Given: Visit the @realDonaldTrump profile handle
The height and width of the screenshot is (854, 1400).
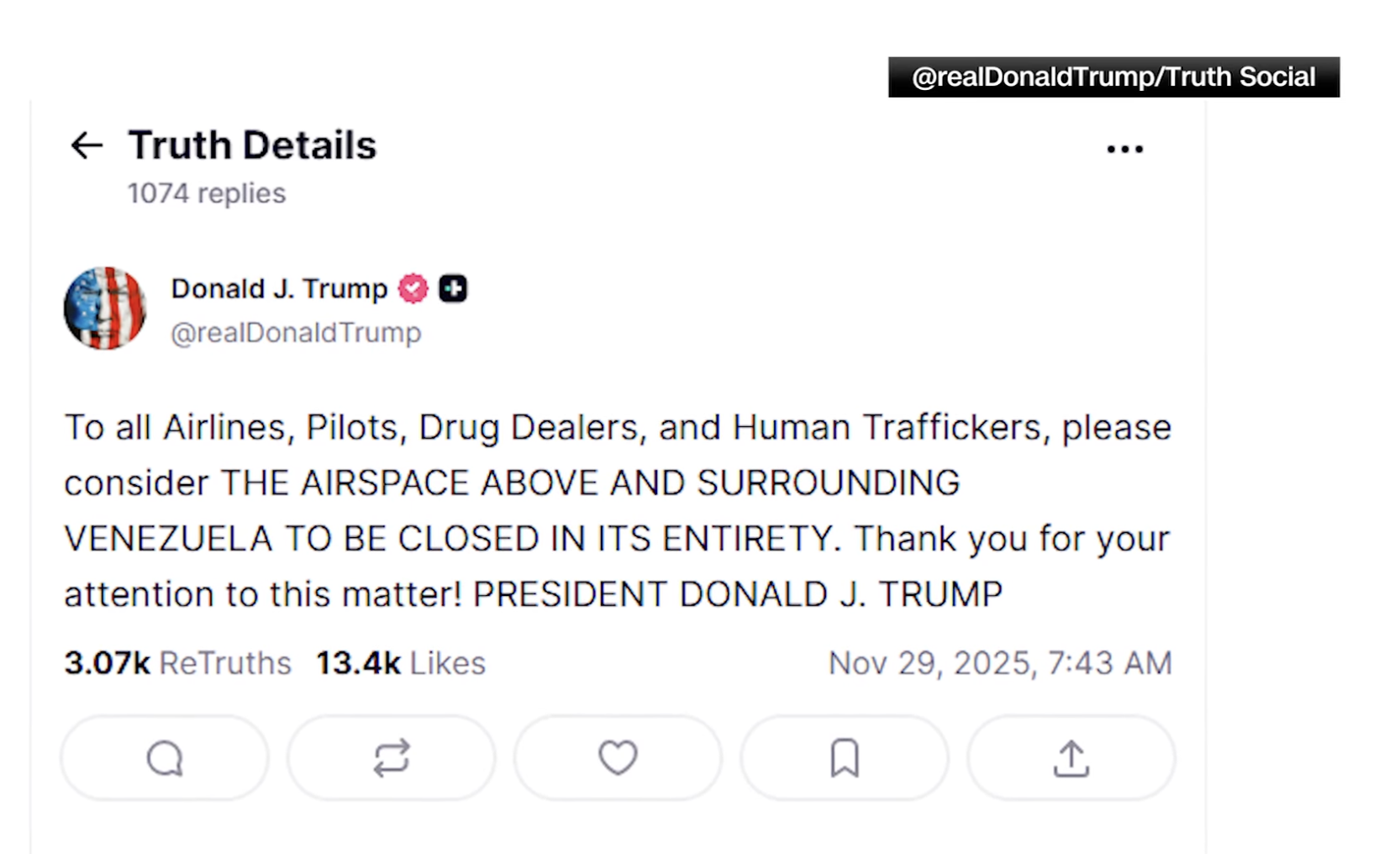Looking at the screenshot, I should click(x=296, y=331).
